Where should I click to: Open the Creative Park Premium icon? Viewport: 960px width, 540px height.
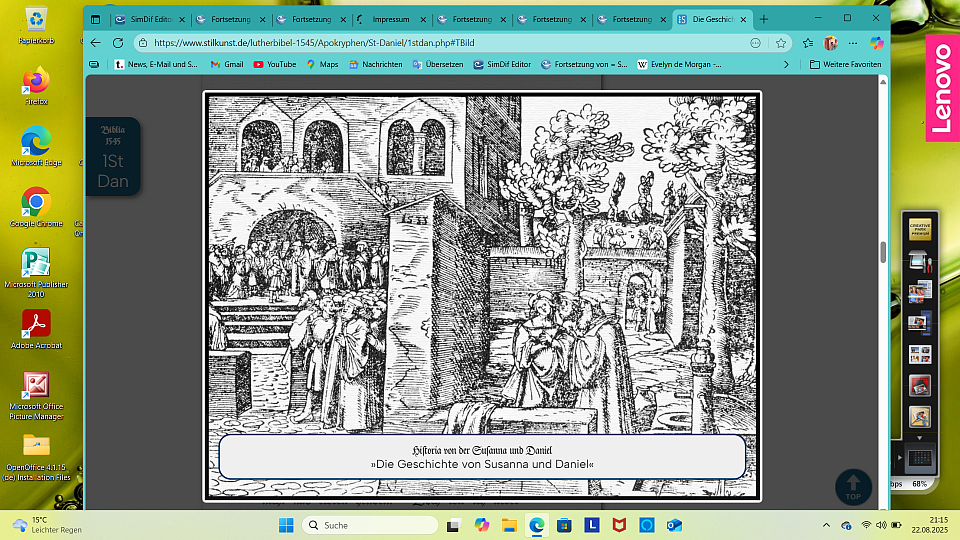920,230
